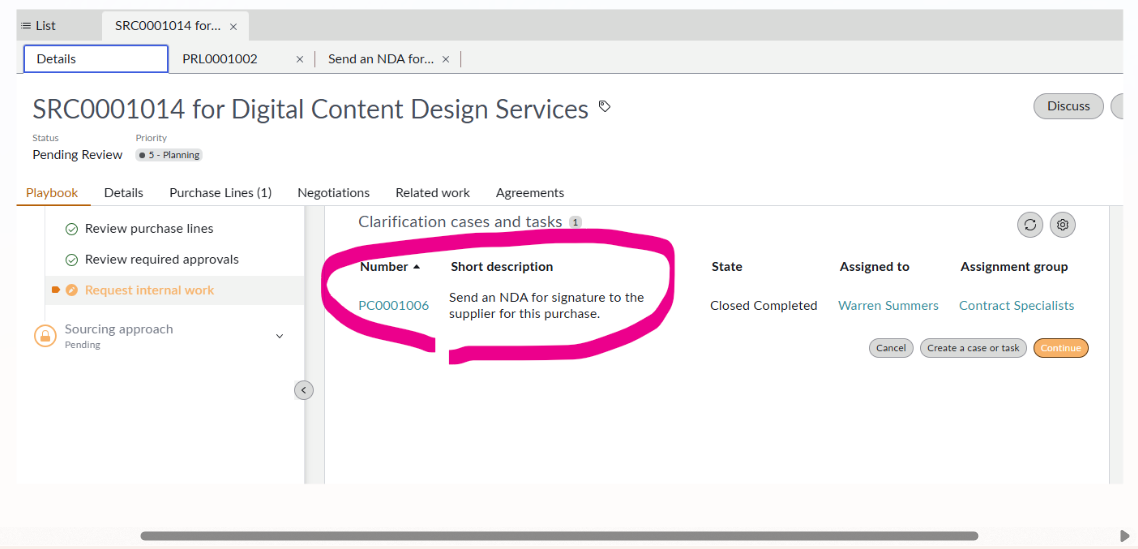Viewport: 1138px width, 549px height.
Task: Select Review purchase lines step
Action: 149,229
